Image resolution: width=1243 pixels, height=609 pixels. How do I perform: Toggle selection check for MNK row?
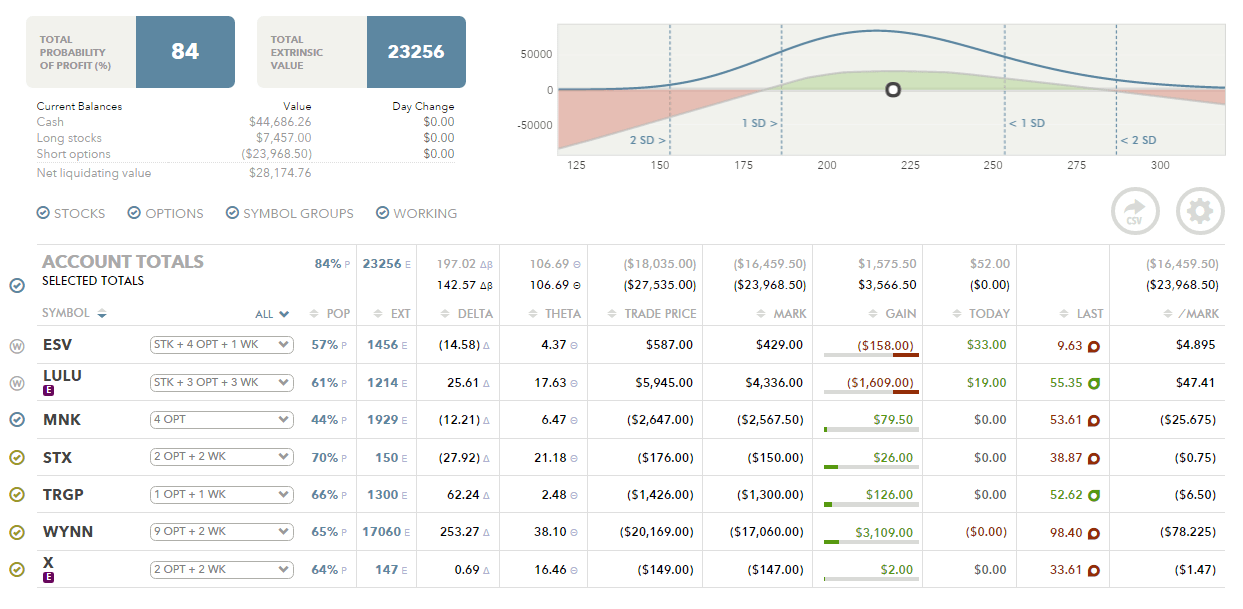pyautogui.click(x=17, y=421)
